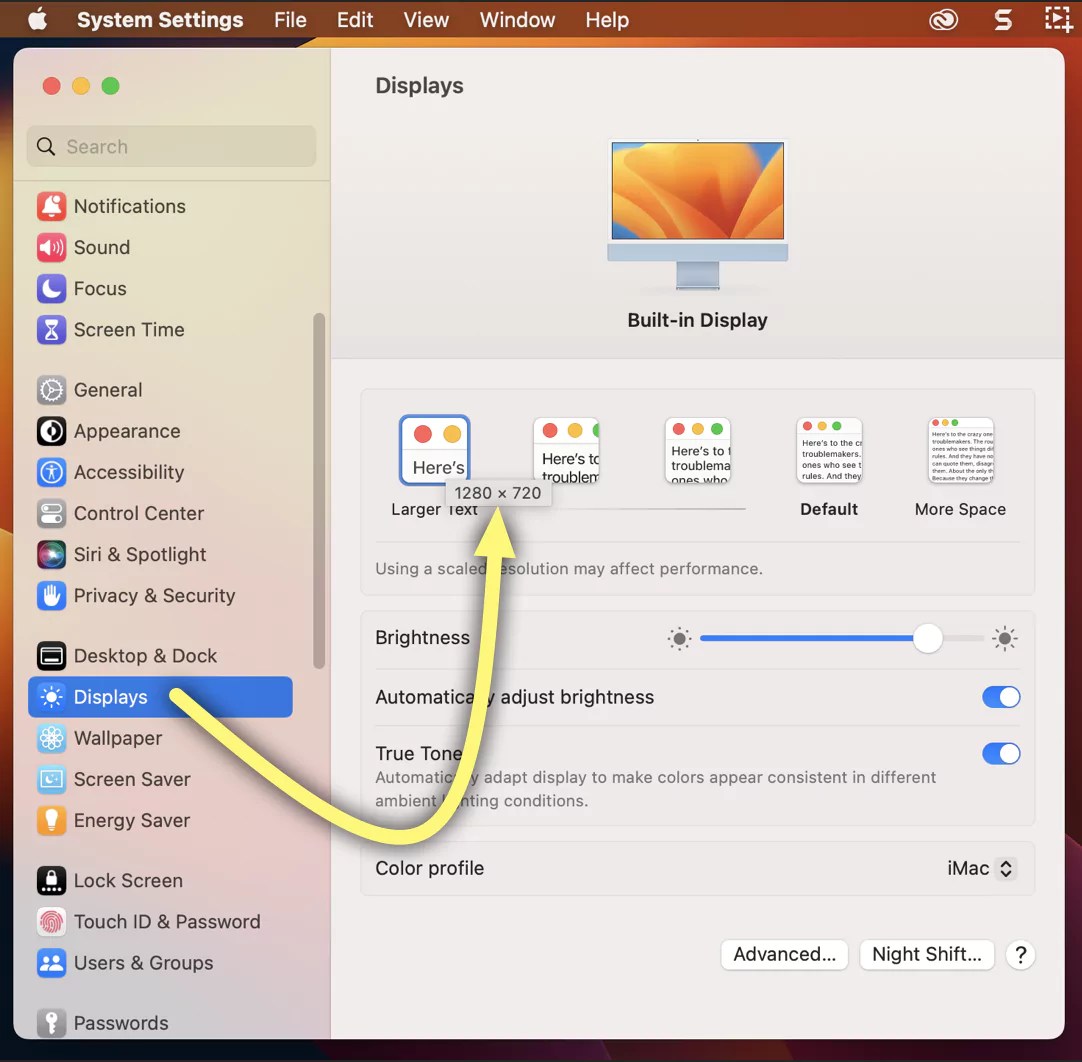The height and width of the screenshot is (1062, 1082).
Task: Select the Larger Text resolution option
Action: click(434, 449)
